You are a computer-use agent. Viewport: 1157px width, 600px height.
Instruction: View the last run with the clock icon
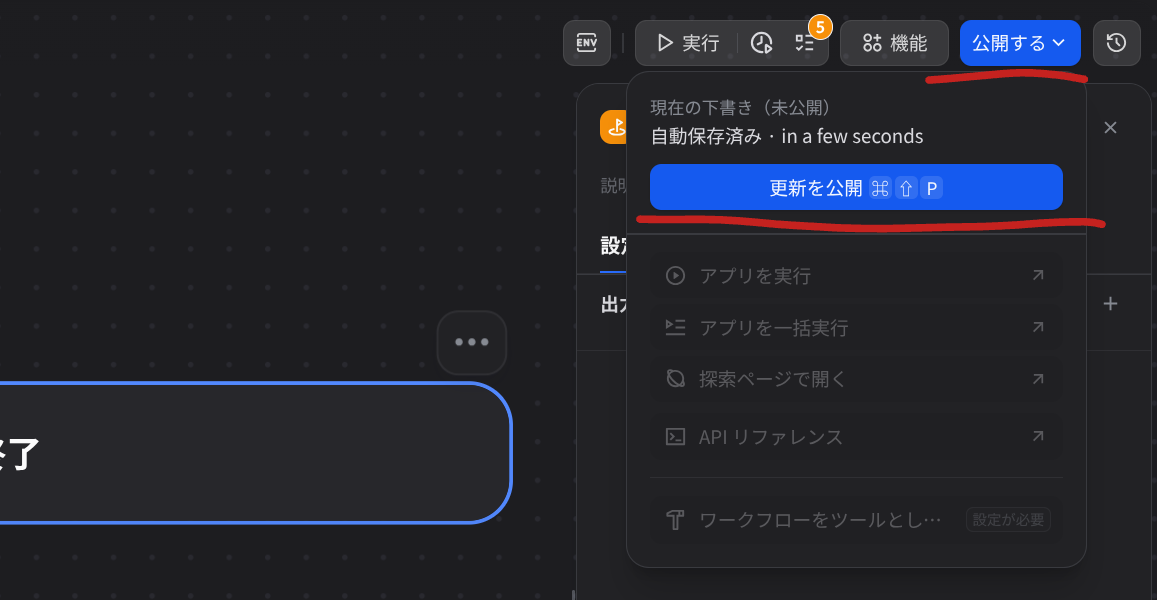point(762,42)
